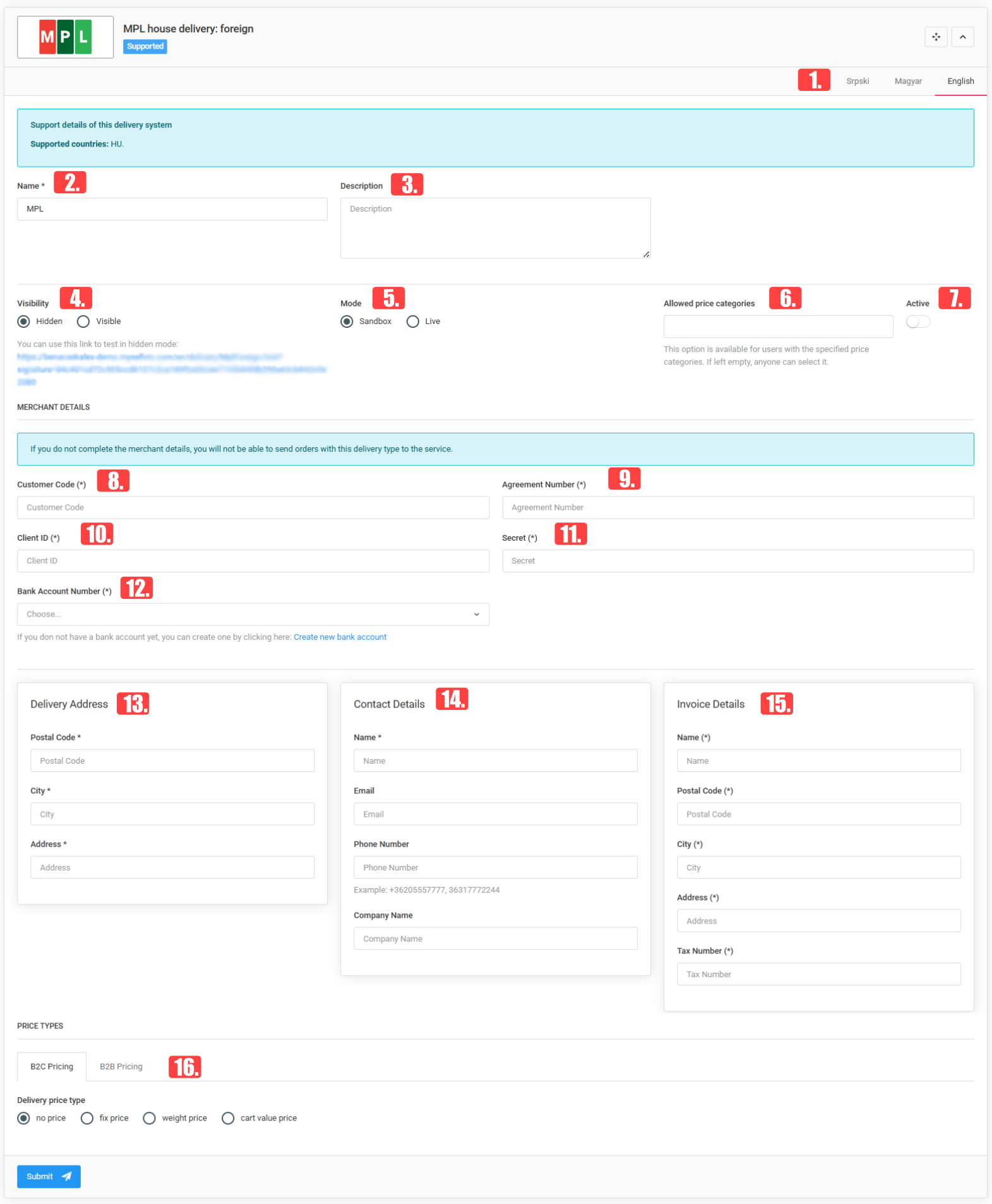Open the Allowed price categories selector
The height and width of the screenshot is (1204, 992).
[x=778, y=327]
